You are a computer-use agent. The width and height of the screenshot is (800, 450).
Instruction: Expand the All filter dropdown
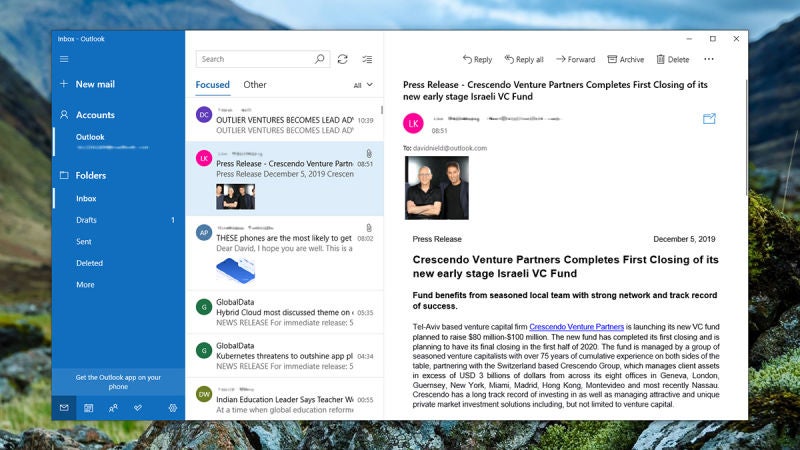[363, 85]
